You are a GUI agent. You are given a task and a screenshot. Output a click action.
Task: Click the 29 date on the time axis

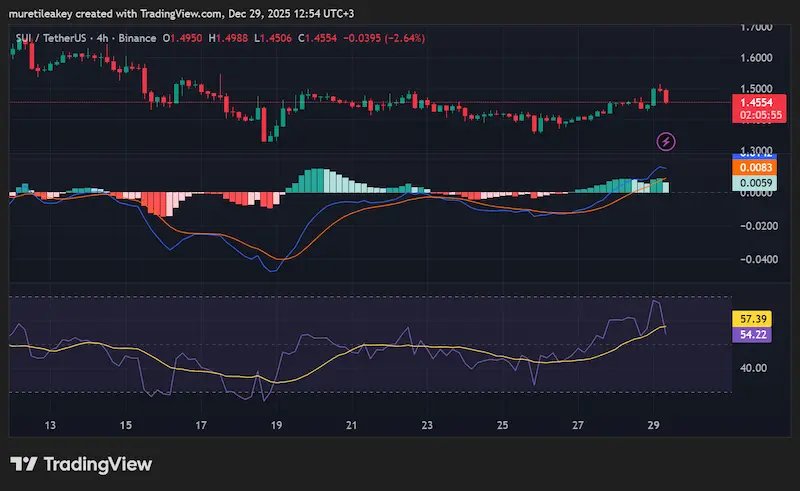pyautogui.click(x=654, y=425)
